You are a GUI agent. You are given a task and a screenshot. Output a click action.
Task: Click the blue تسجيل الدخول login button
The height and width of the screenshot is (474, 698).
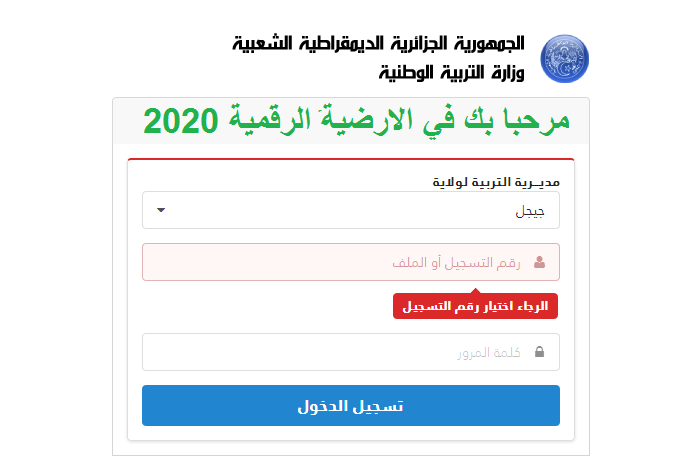pyautogui.click(x=351, y=405)
